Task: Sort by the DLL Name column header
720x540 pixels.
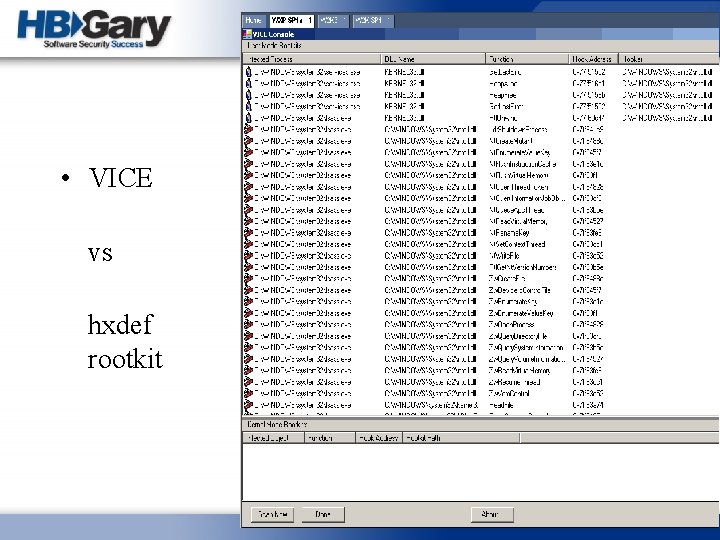Action: (433, 59)
